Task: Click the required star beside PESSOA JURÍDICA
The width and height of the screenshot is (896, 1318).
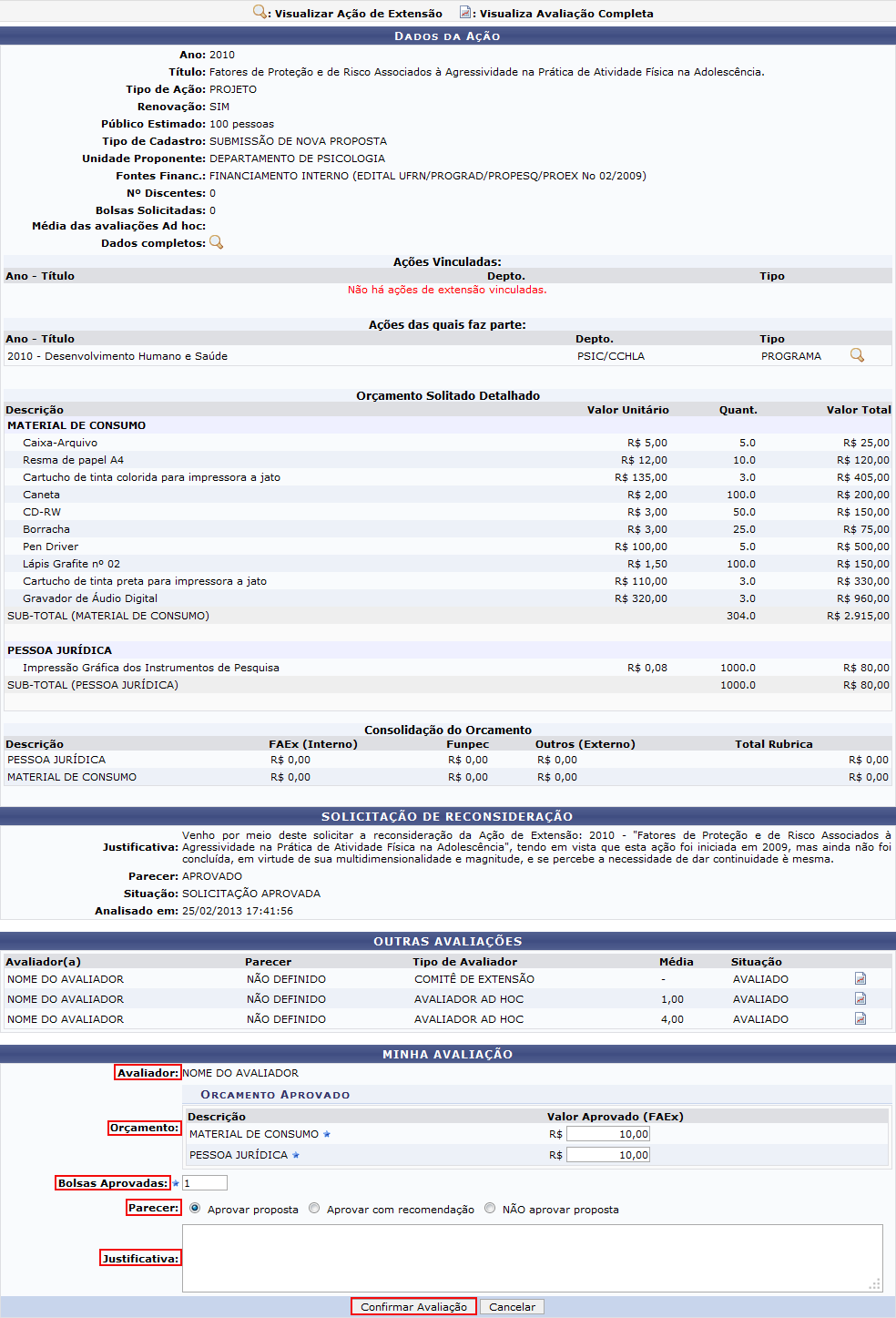Action: [296, 1155]
